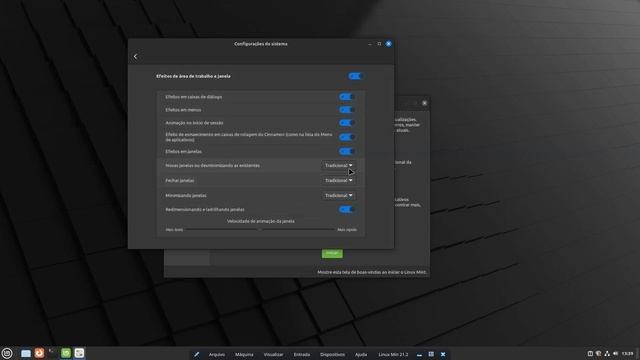Adjust the Velocidade de animação da janela slider
Screen dimensions: 640x360
coord(260,230)
